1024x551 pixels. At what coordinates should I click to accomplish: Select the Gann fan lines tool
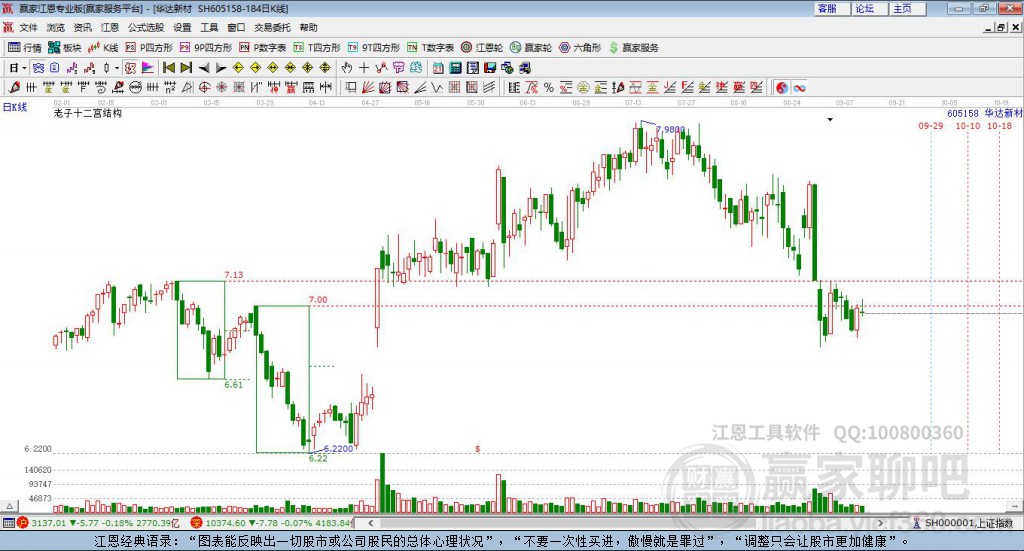(368, 87)
